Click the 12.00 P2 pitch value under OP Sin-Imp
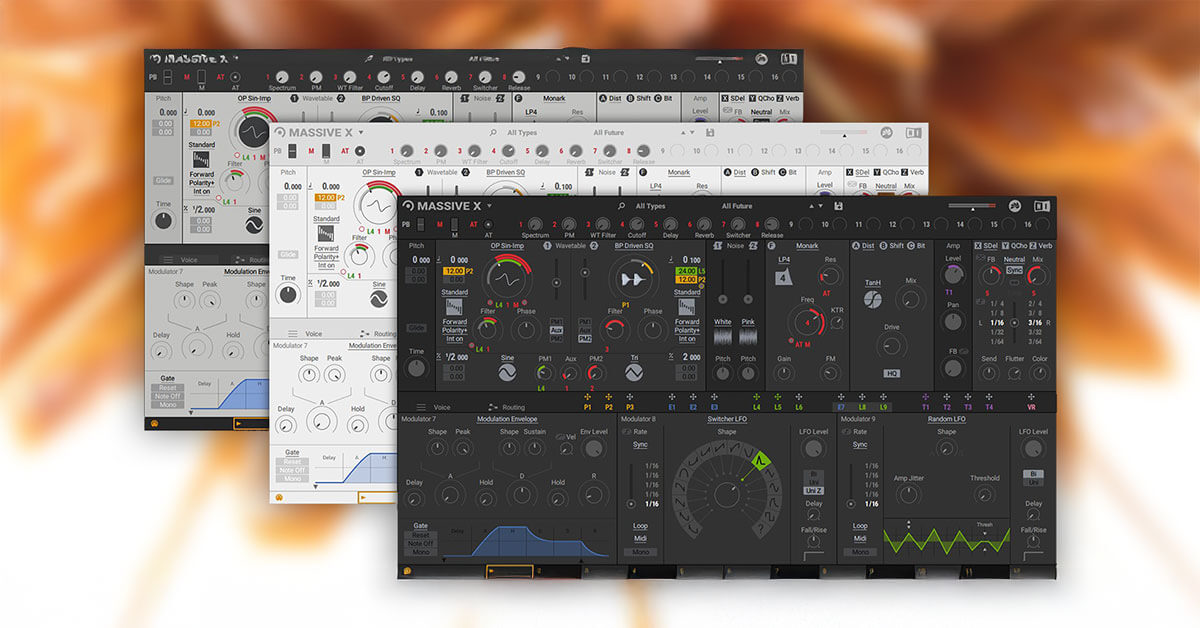This screenshot has width=1200, height=628. click(454, 271)
